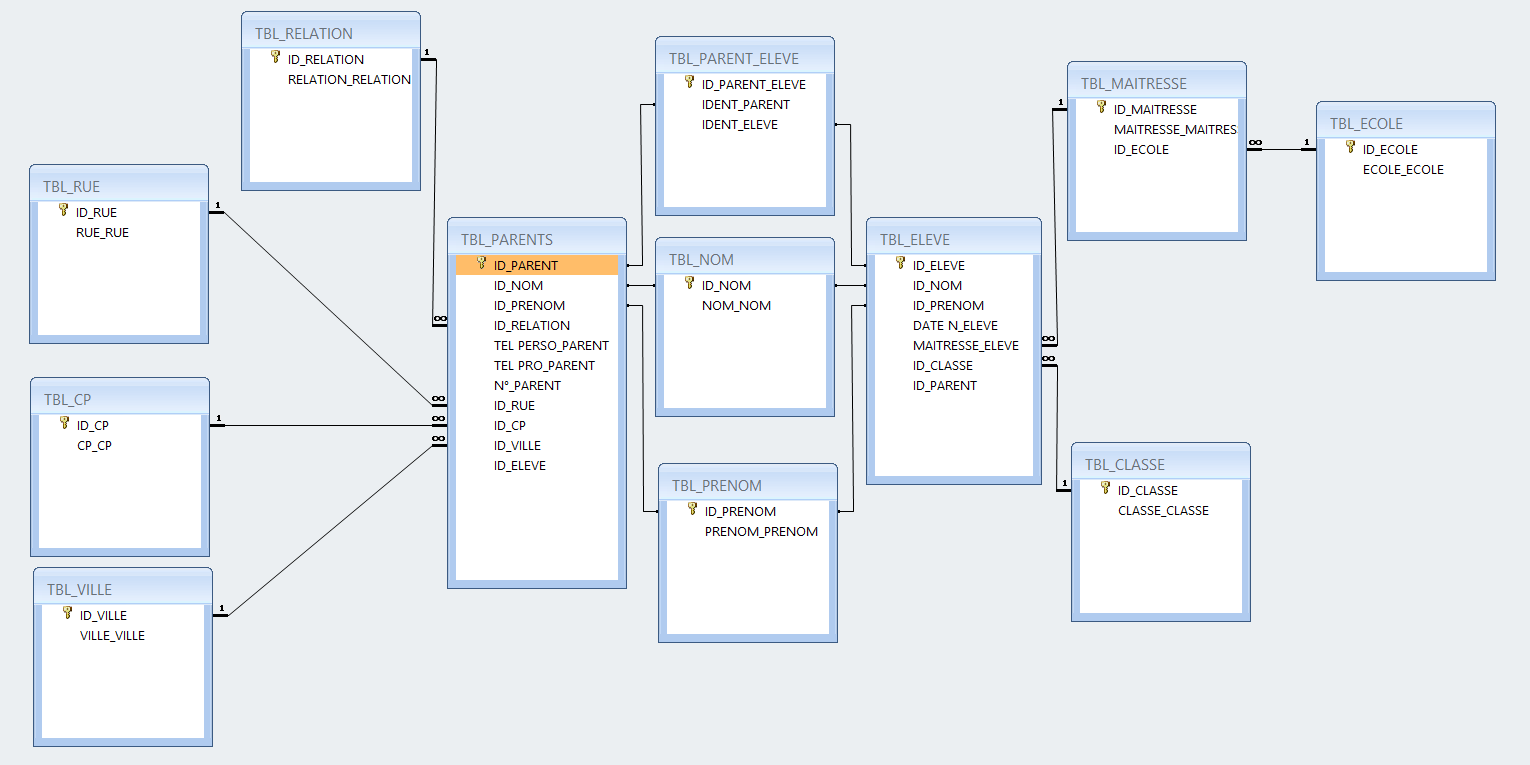Select the TBL_PRENOM table header

click(748, 485)
